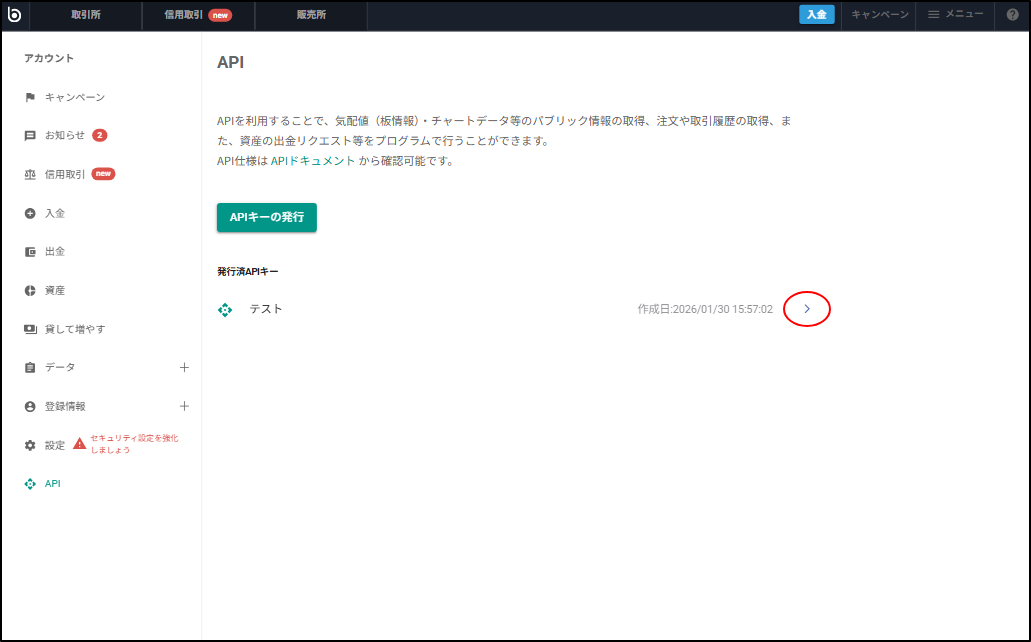Expand the データ section with plus sign
The width and height of the screenshot is (1031, 642).
pos(184,367)
